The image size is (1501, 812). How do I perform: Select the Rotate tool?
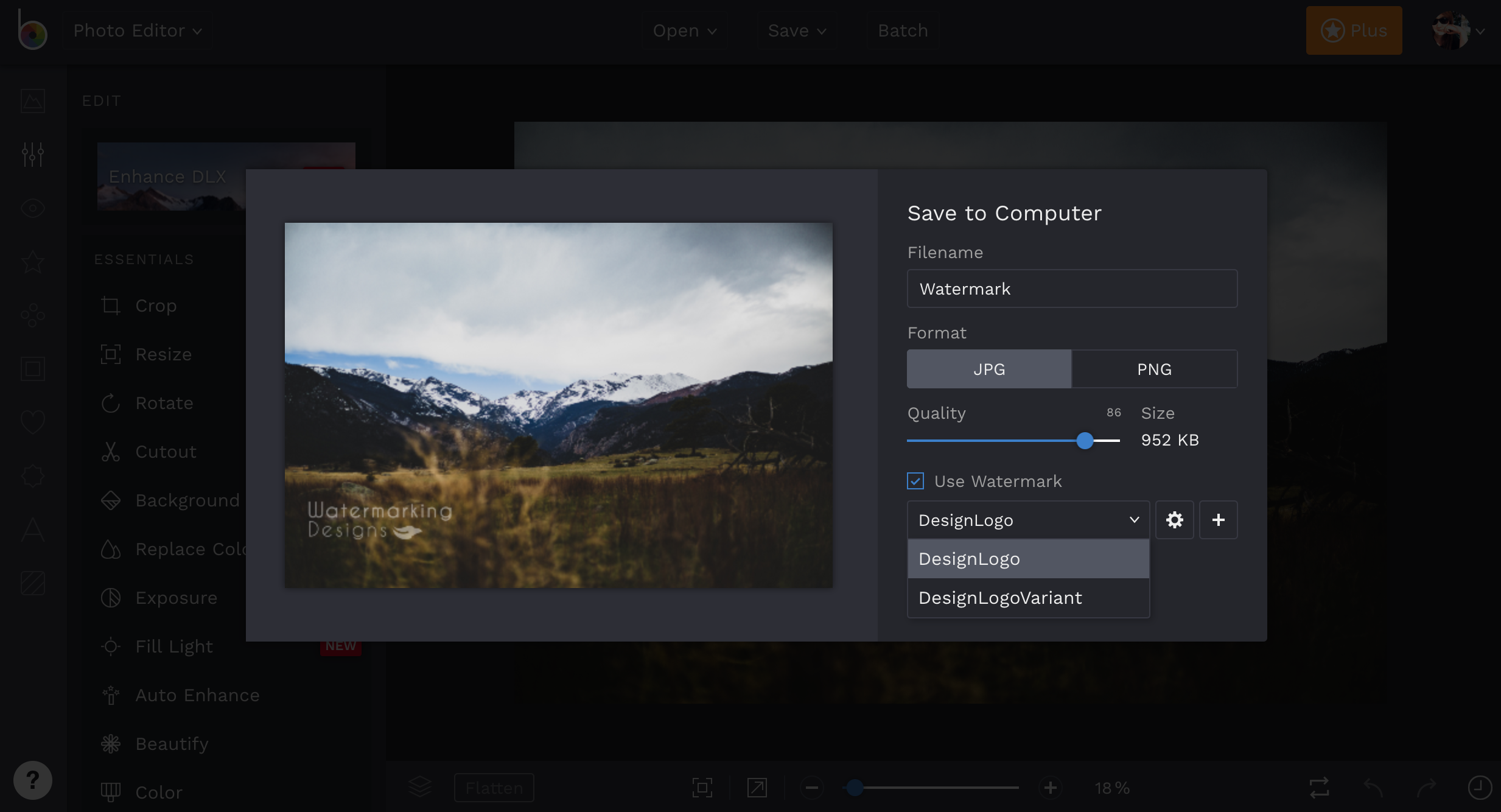147,403
